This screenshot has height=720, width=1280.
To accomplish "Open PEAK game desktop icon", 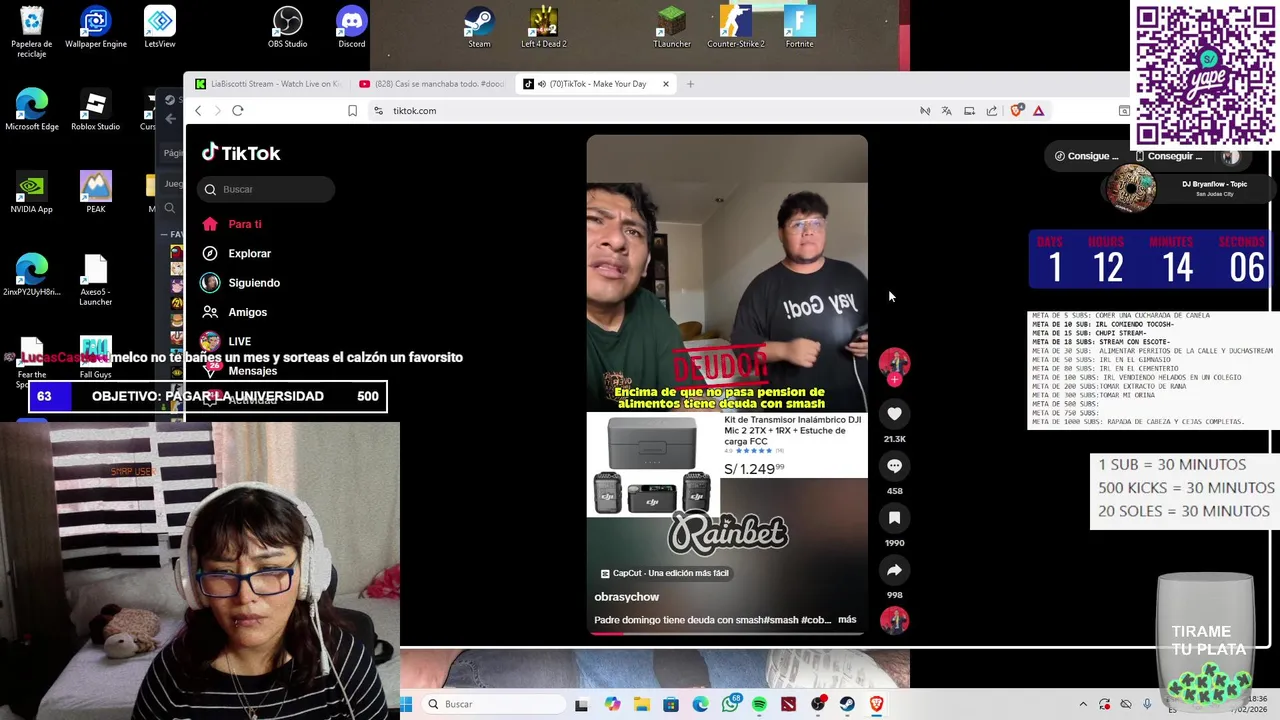I will pos(96,192).
